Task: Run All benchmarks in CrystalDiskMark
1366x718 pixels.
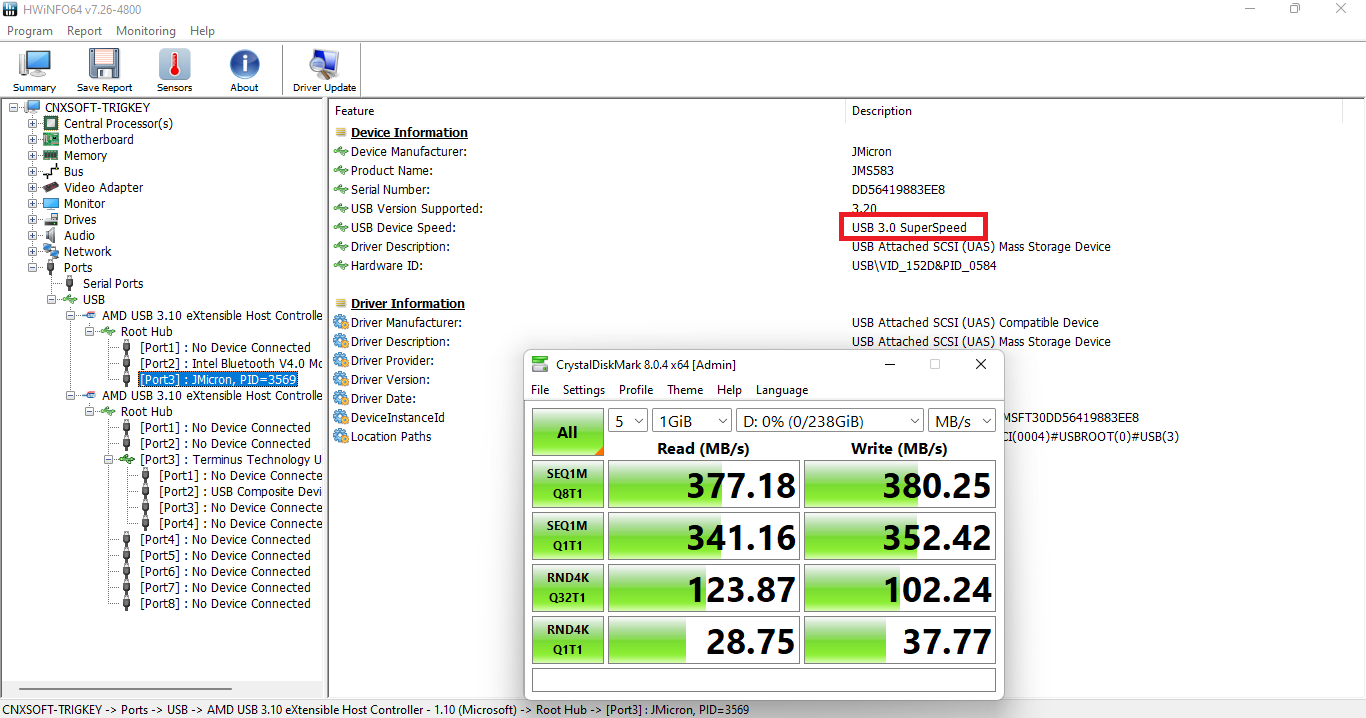Action: point(568,432)
